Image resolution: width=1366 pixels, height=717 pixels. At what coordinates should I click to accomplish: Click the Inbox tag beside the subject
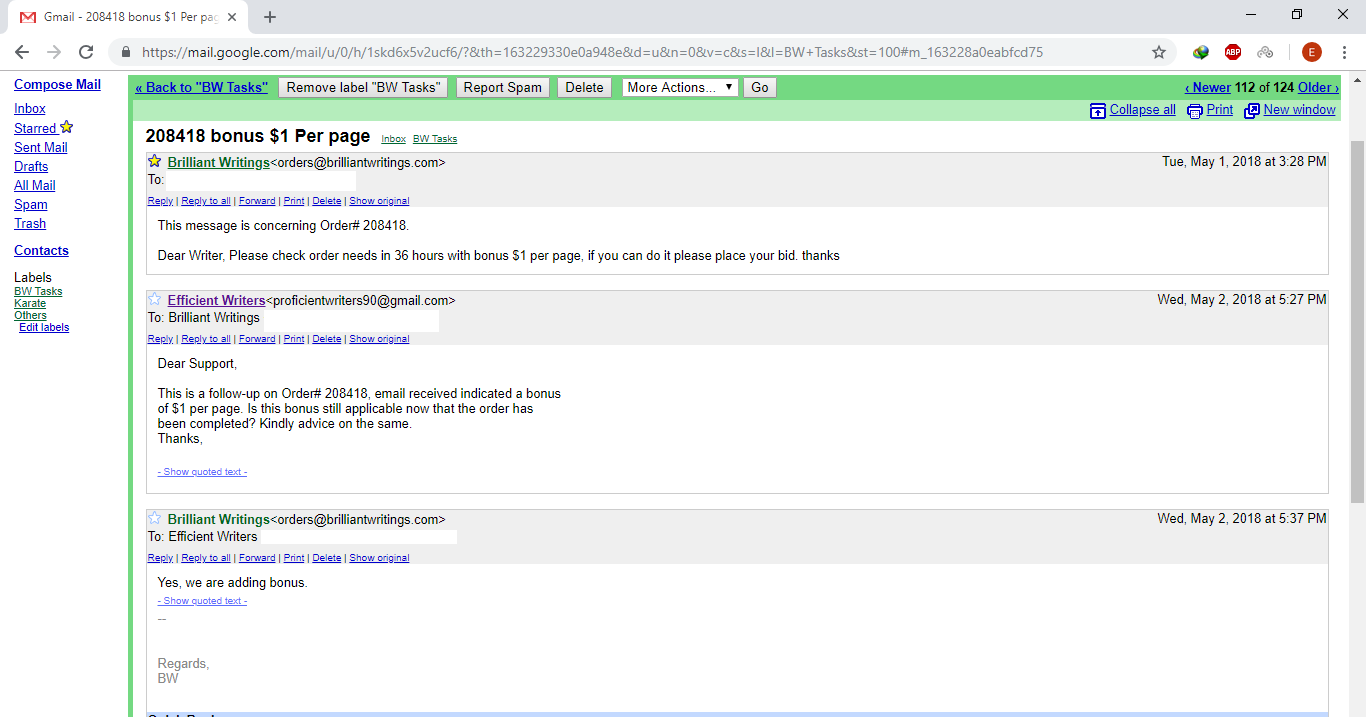394,139
